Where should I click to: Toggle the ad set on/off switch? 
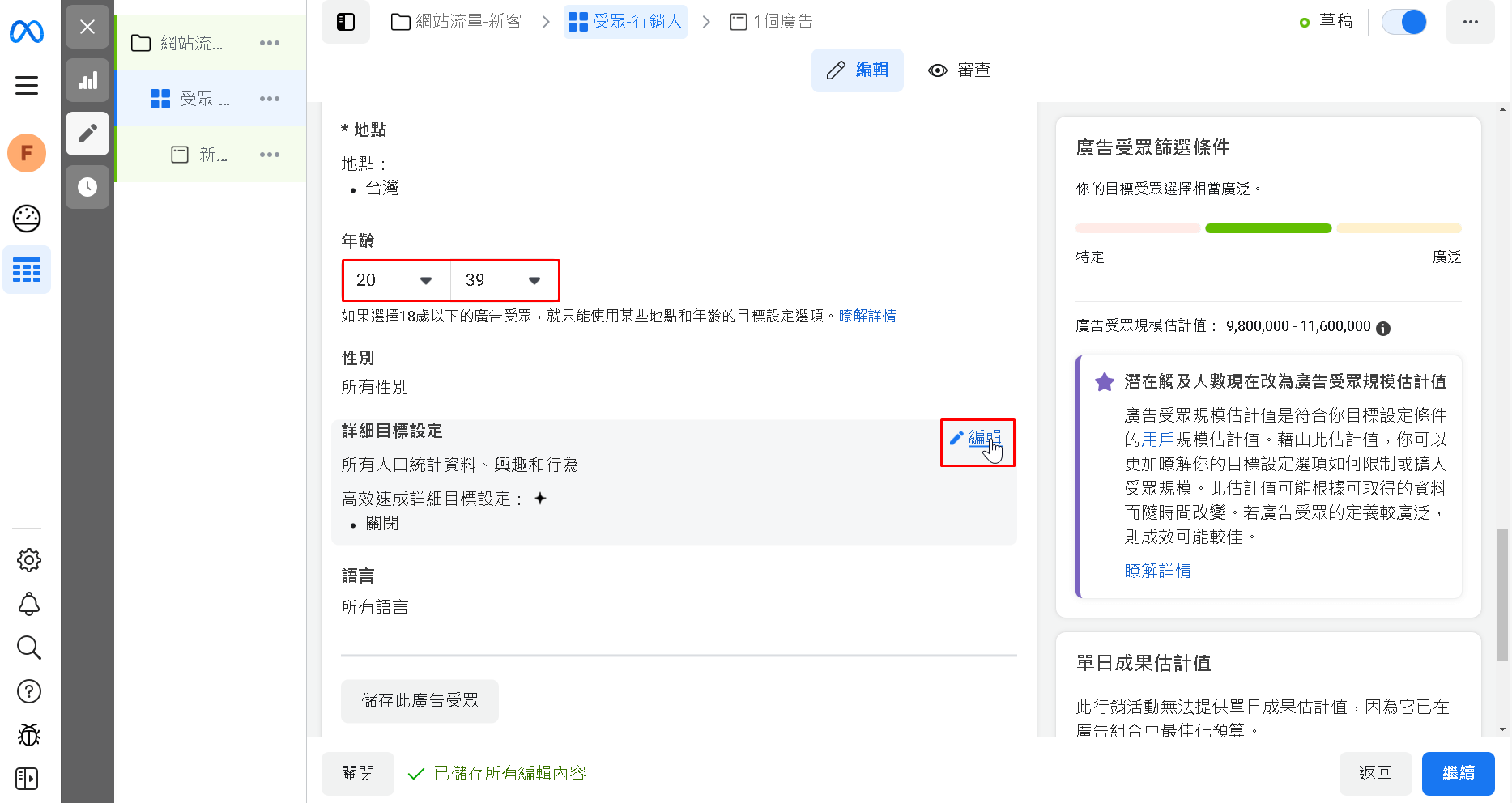1404,22
